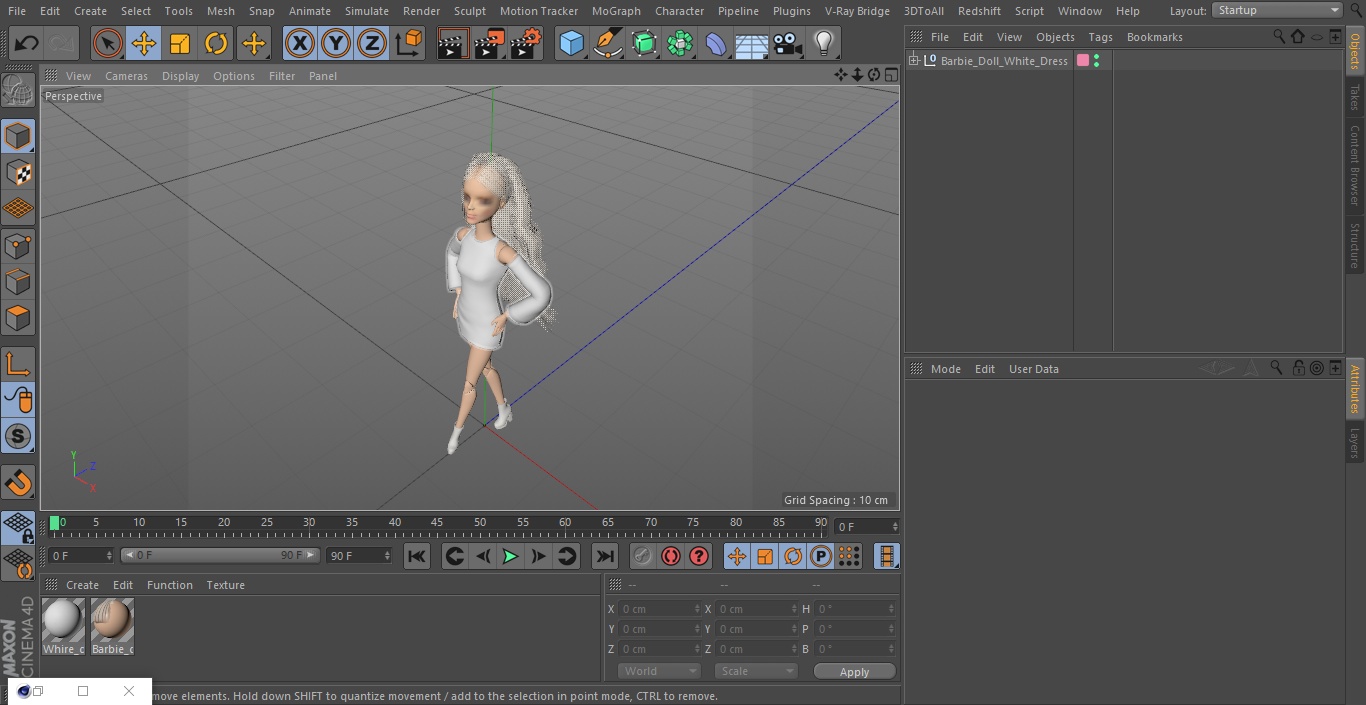Screen dimensions: 1366x705
Task: Open material manager Texture menu
Action: pyautogui.click(x=225, y=585)
